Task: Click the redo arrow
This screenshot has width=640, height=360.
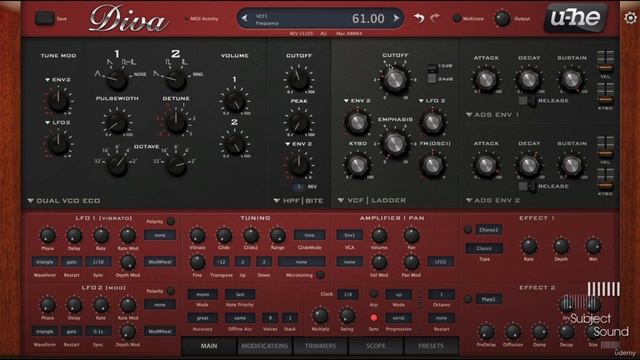Action: [x=435, y=18]
